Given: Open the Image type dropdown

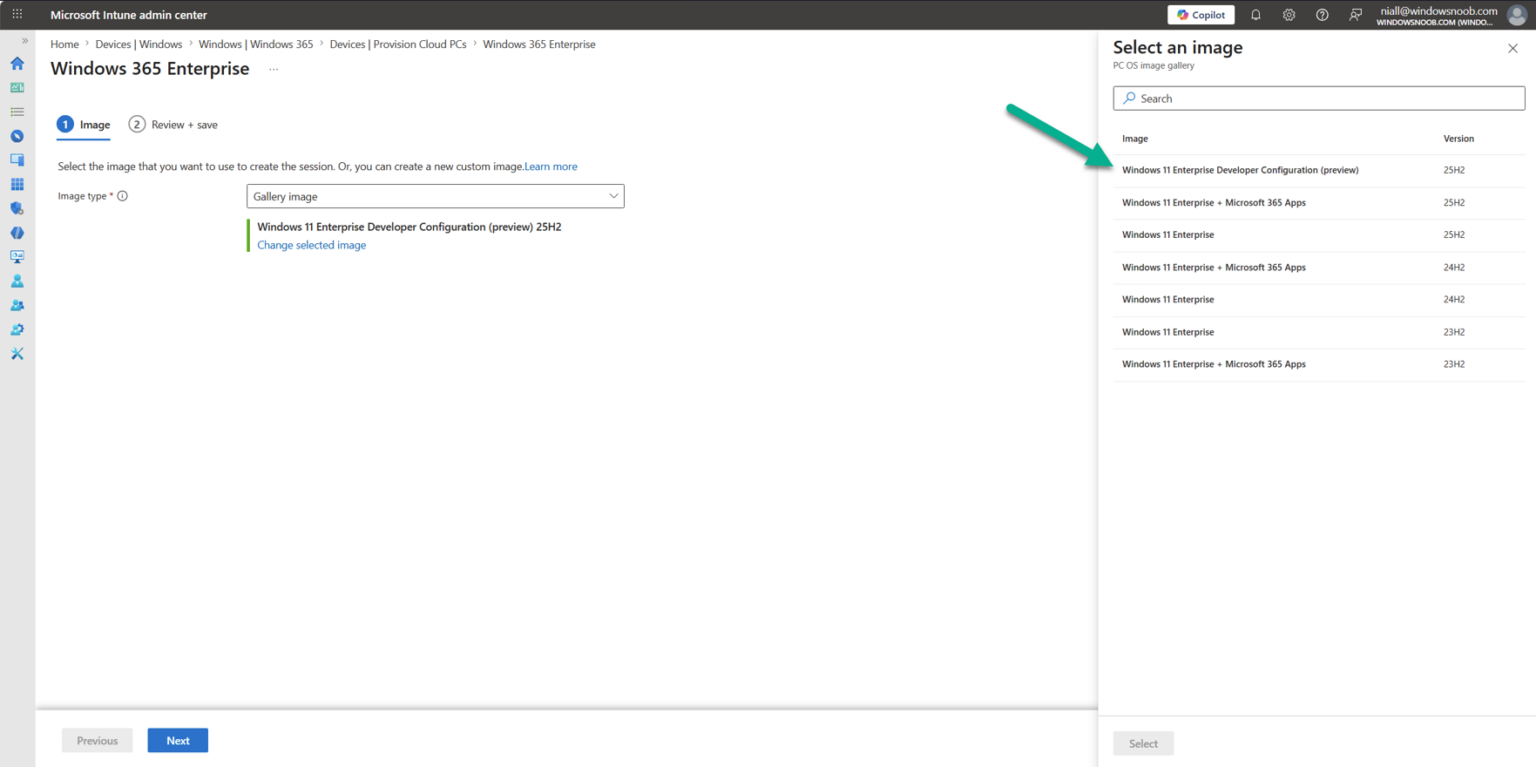Looking at the screenshot, I should click(x=435, y=196).
